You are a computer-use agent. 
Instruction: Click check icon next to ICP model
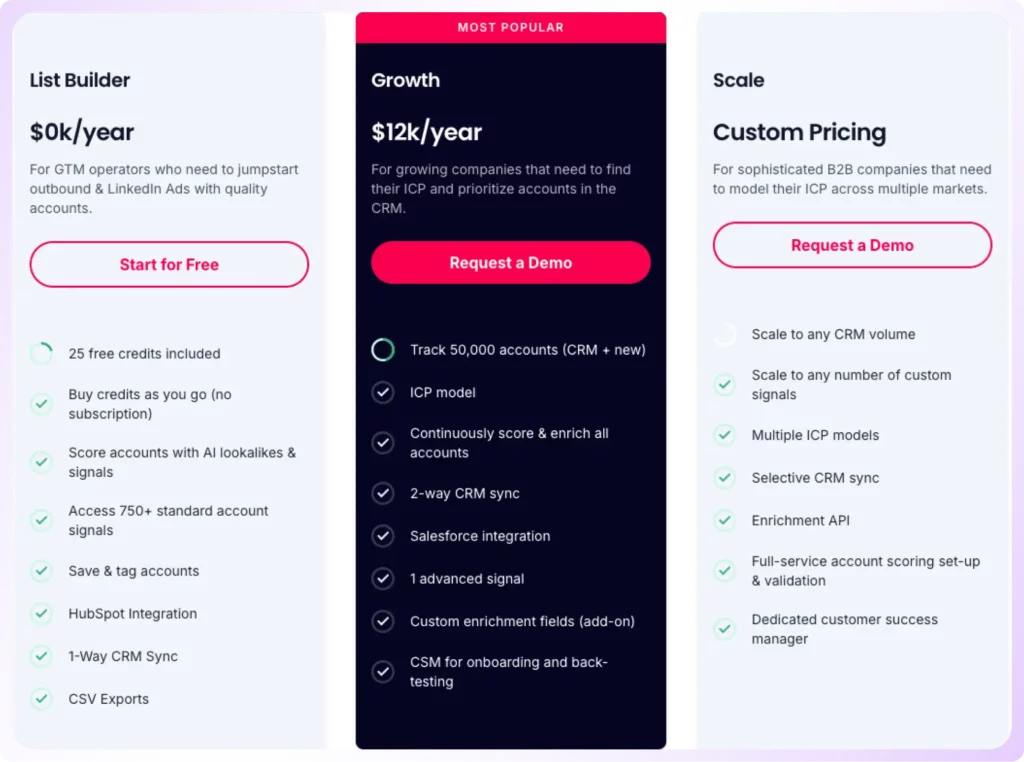[383, 392]
